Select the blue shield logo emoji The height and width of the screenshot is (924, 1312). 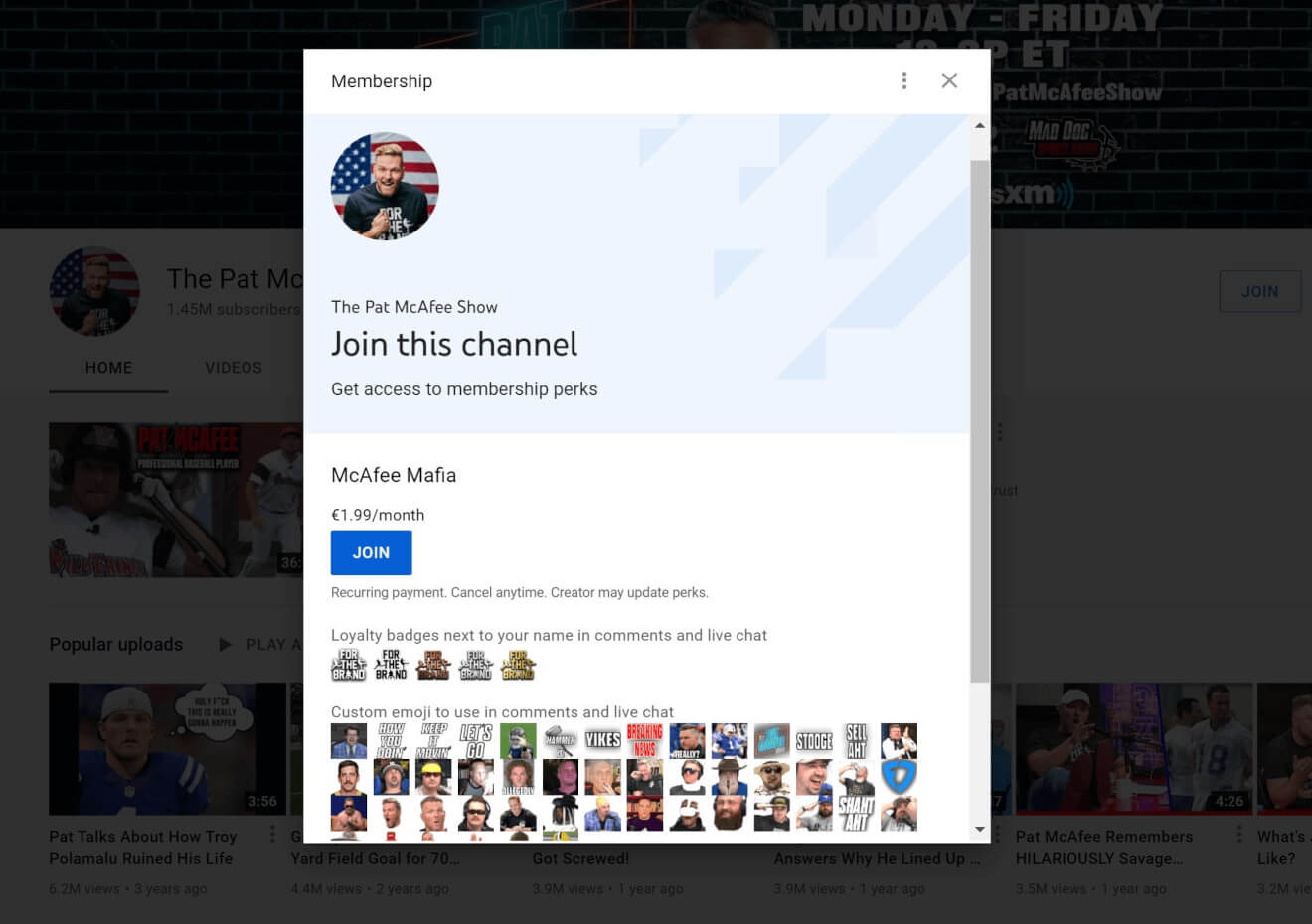coord(899,777)
